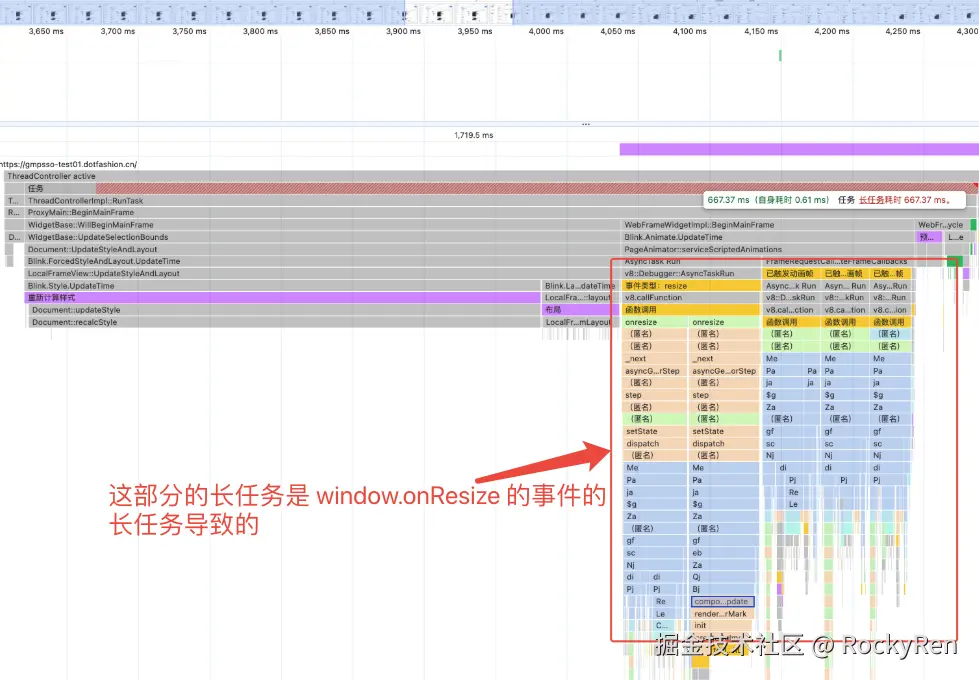Select the purple 重新计算样式 bar
Image resolution: width=979 pixels, height=680 pixels.
coord(283,298)
